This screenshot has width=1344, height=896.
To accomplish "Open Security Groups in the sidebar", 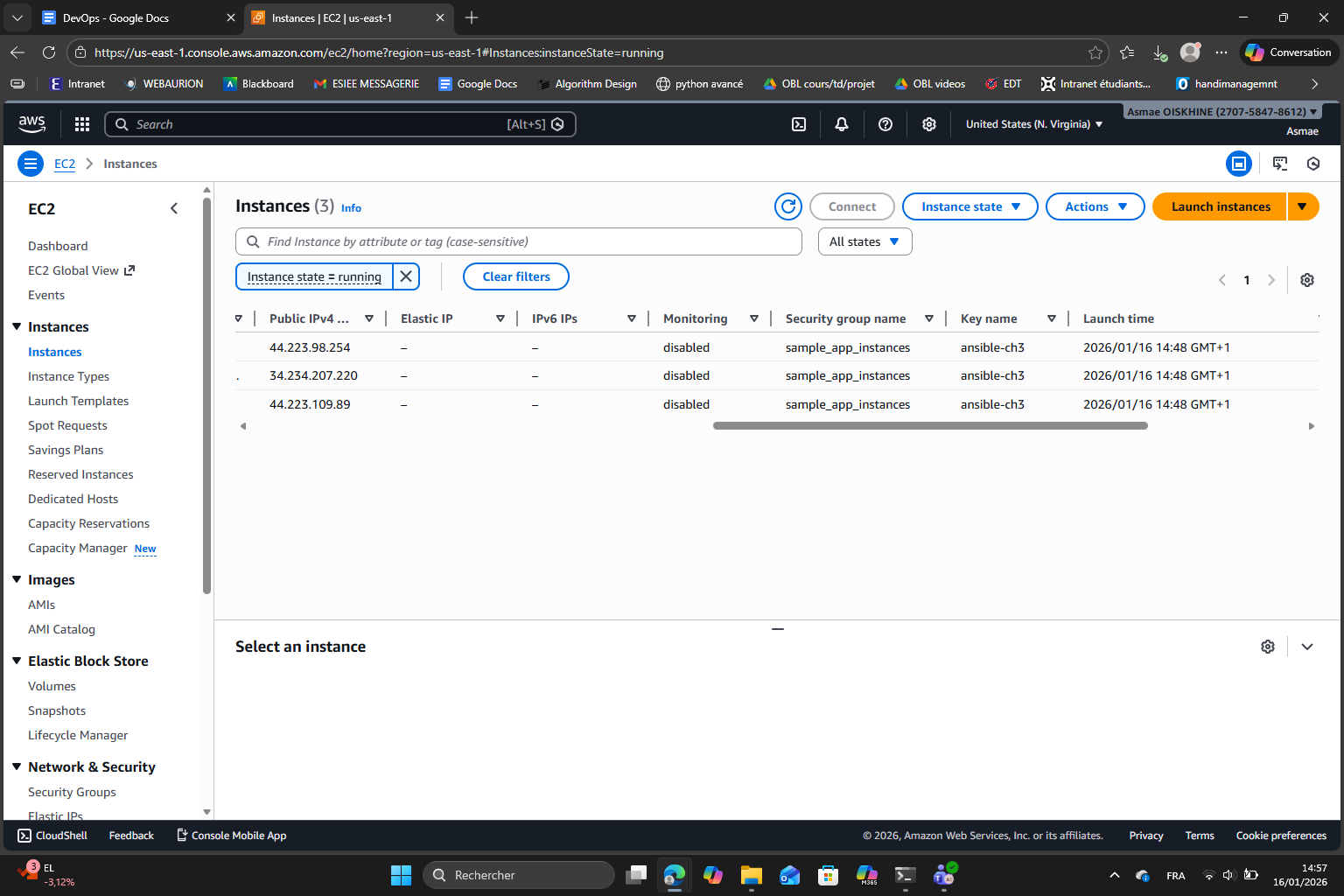I will pos(72,792).
